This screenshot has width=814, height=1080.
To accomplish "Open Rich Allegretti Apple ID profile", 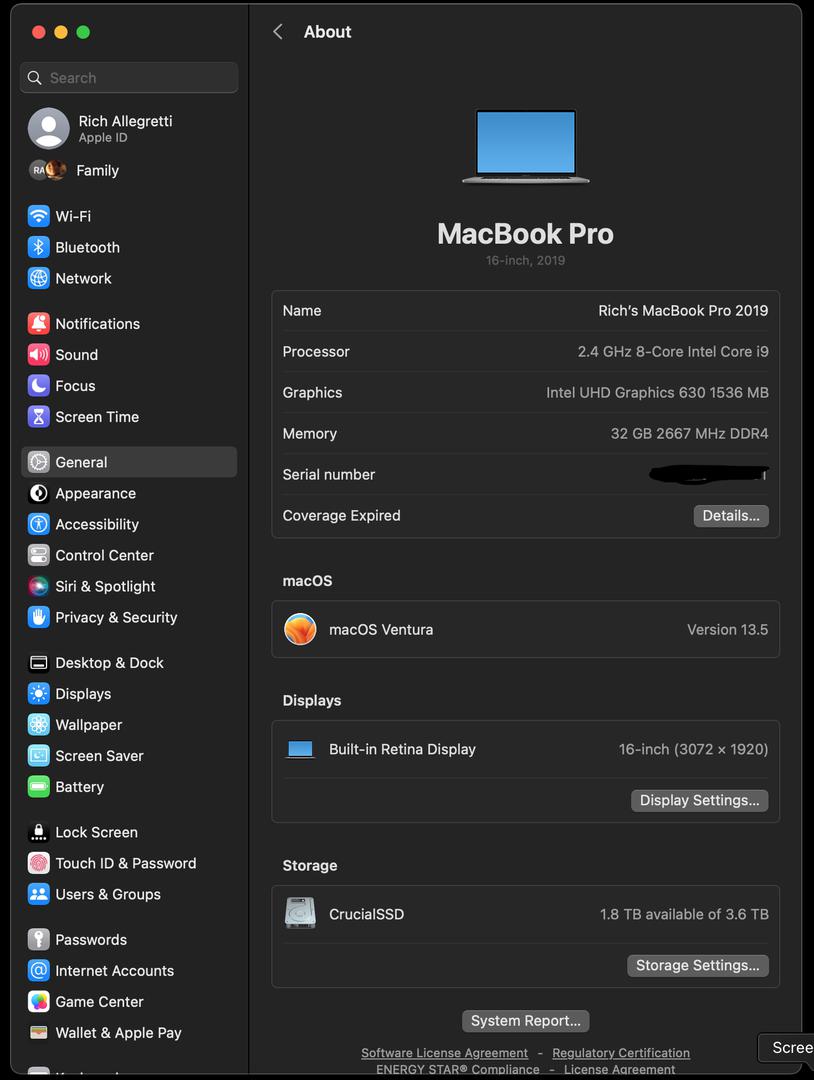I will pyautogui.click(x=129, y=128).
